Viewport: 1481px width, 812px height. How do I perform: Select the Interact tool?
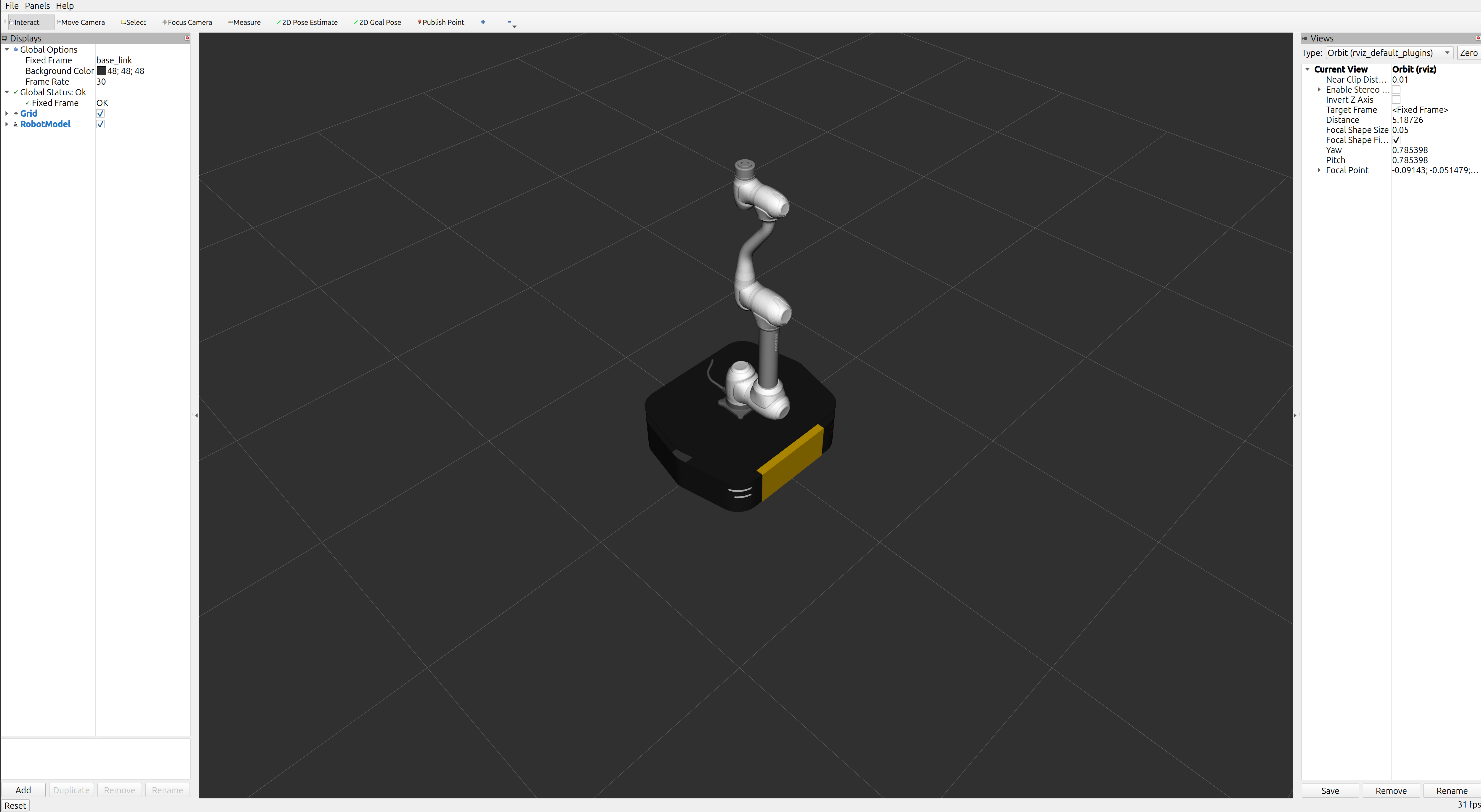tap(25, 23)
